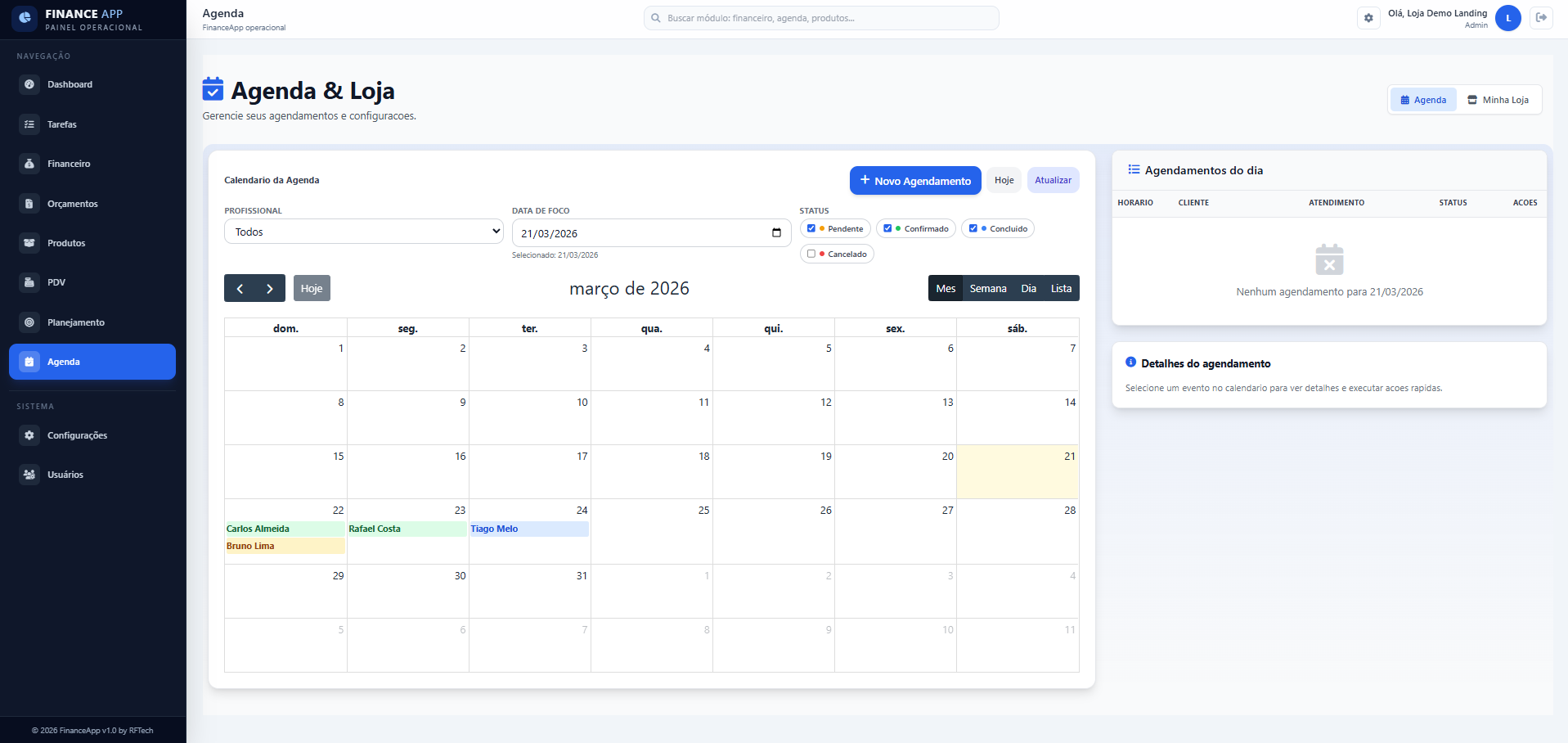1568x743 pixels.
Task: Open the Carlos Almeida appointment event
Action: pos(285,529)
